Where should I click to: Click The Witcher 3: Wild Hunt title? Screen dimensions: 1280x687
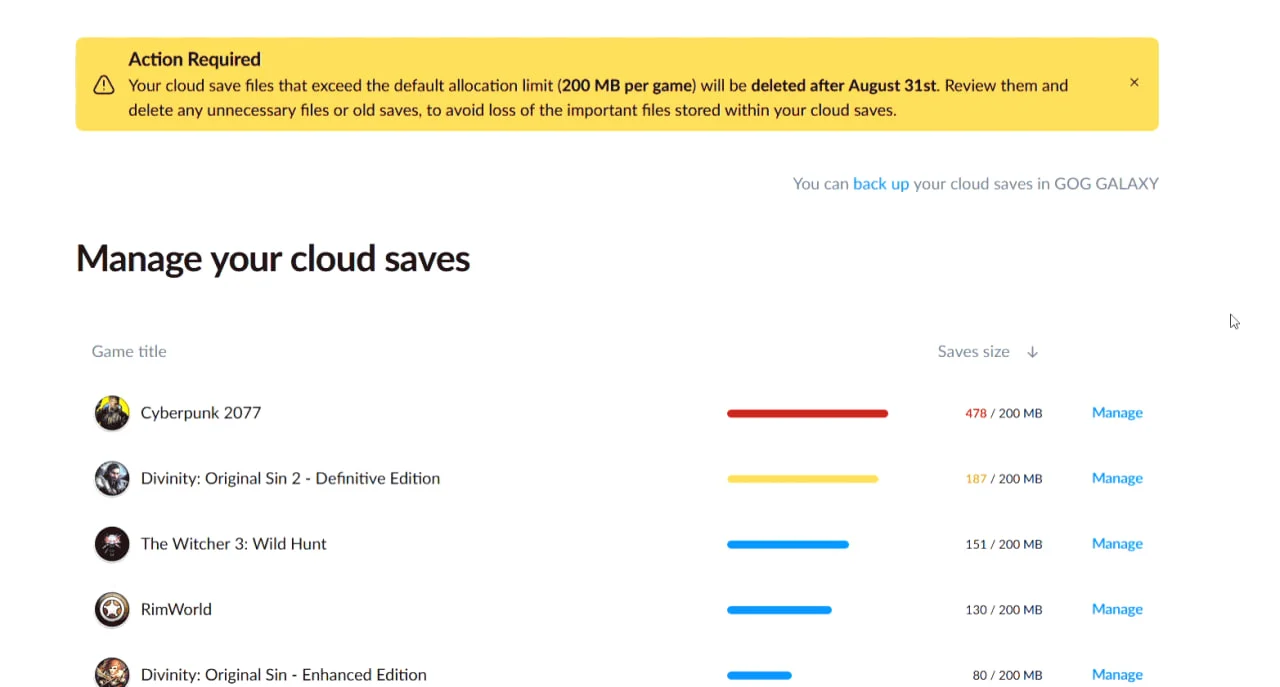[x=233, y=544]
